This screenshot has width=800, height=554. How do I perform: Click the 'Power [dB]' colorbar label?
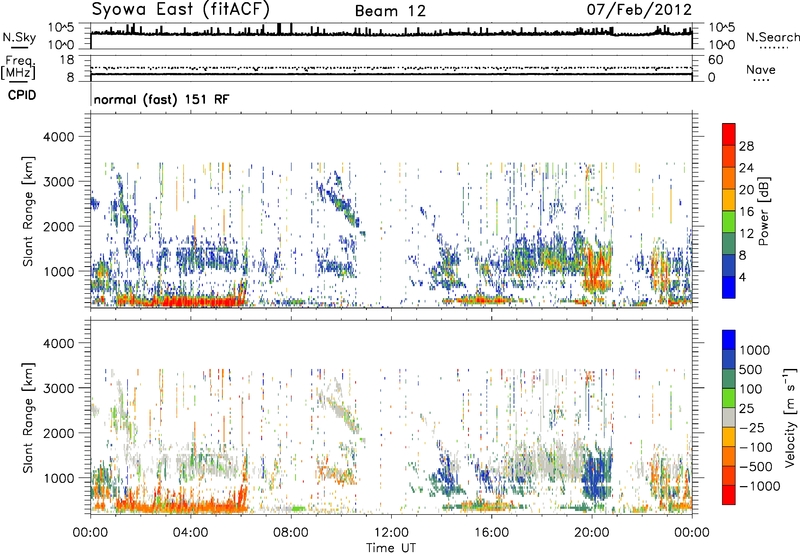pyautogui.click(x=763, y=211)
